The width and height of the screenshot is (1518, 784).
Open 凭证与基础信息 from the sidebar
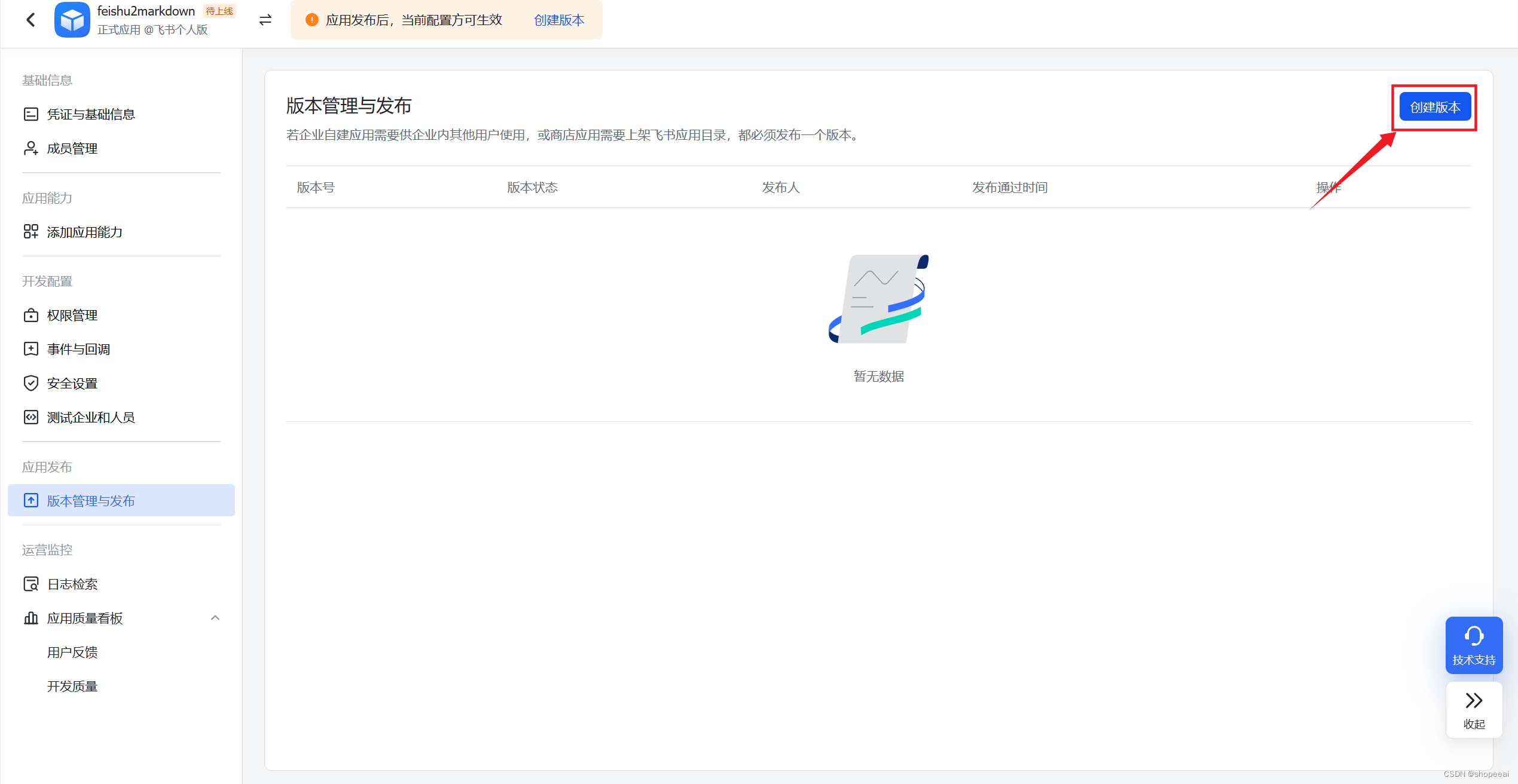coord(91,114)
